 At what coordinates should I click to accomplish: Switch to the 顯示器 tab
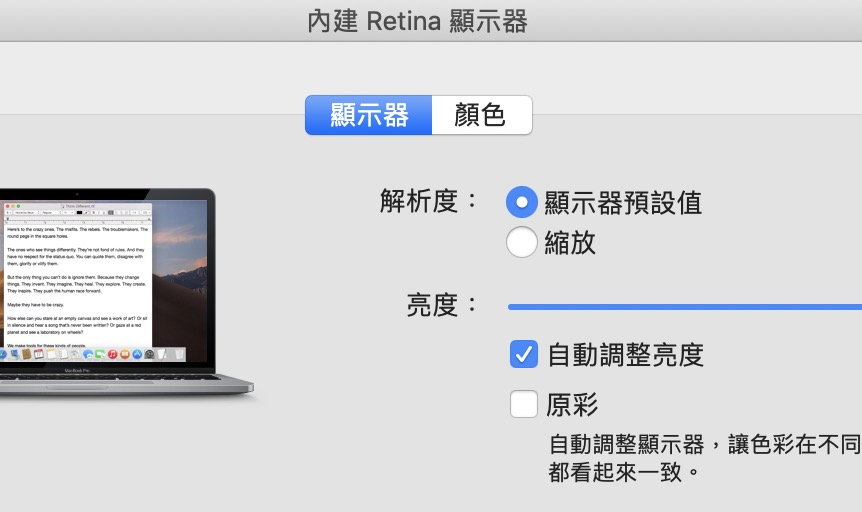coord(369,115)
